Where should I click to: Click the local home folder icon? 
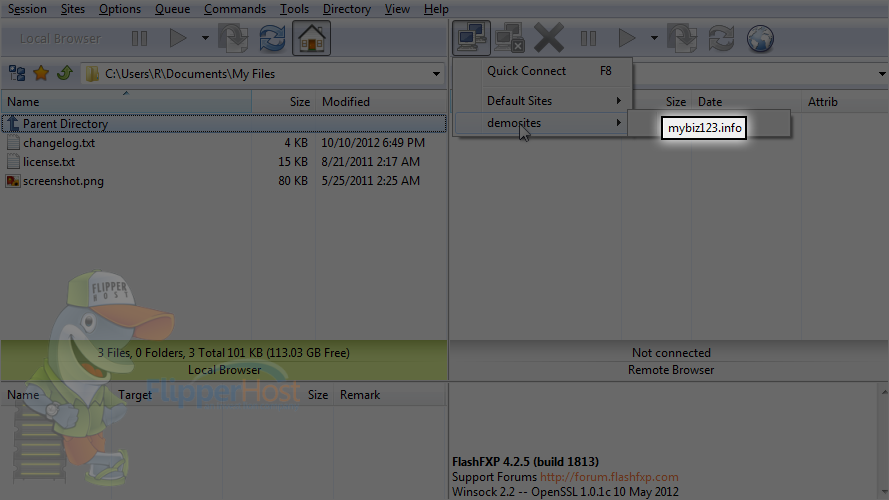click(311, 38)
